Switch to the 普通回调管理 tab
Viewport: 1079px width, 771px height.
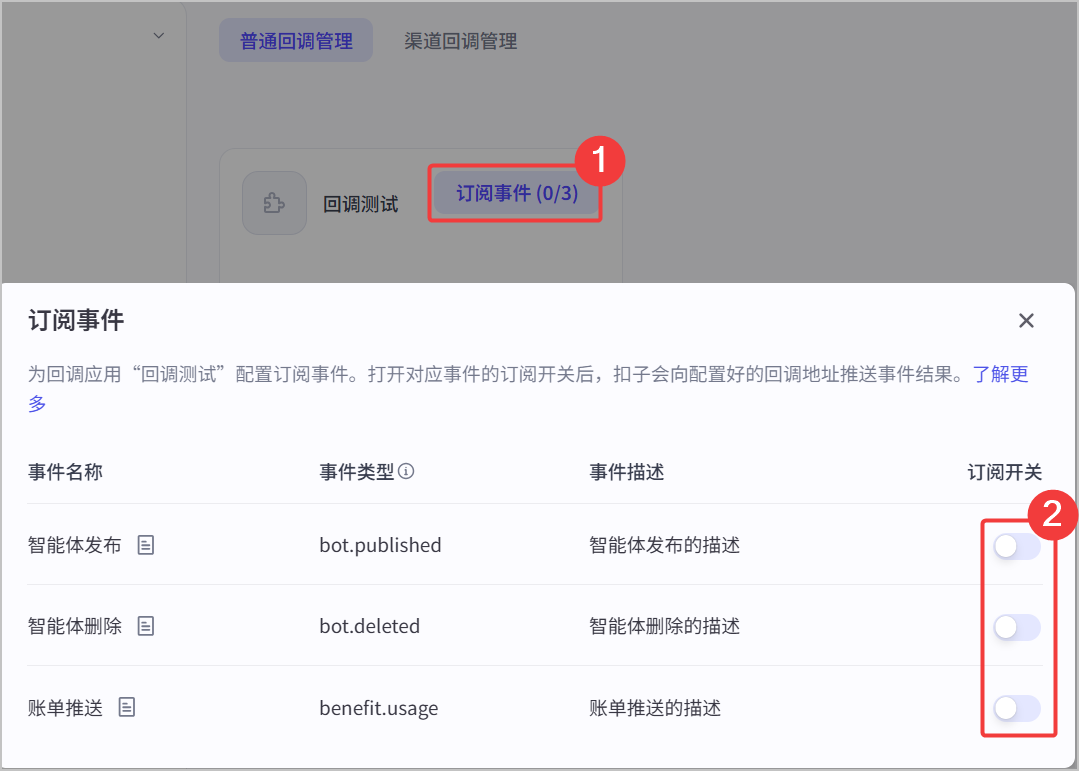tap(296, 41)
